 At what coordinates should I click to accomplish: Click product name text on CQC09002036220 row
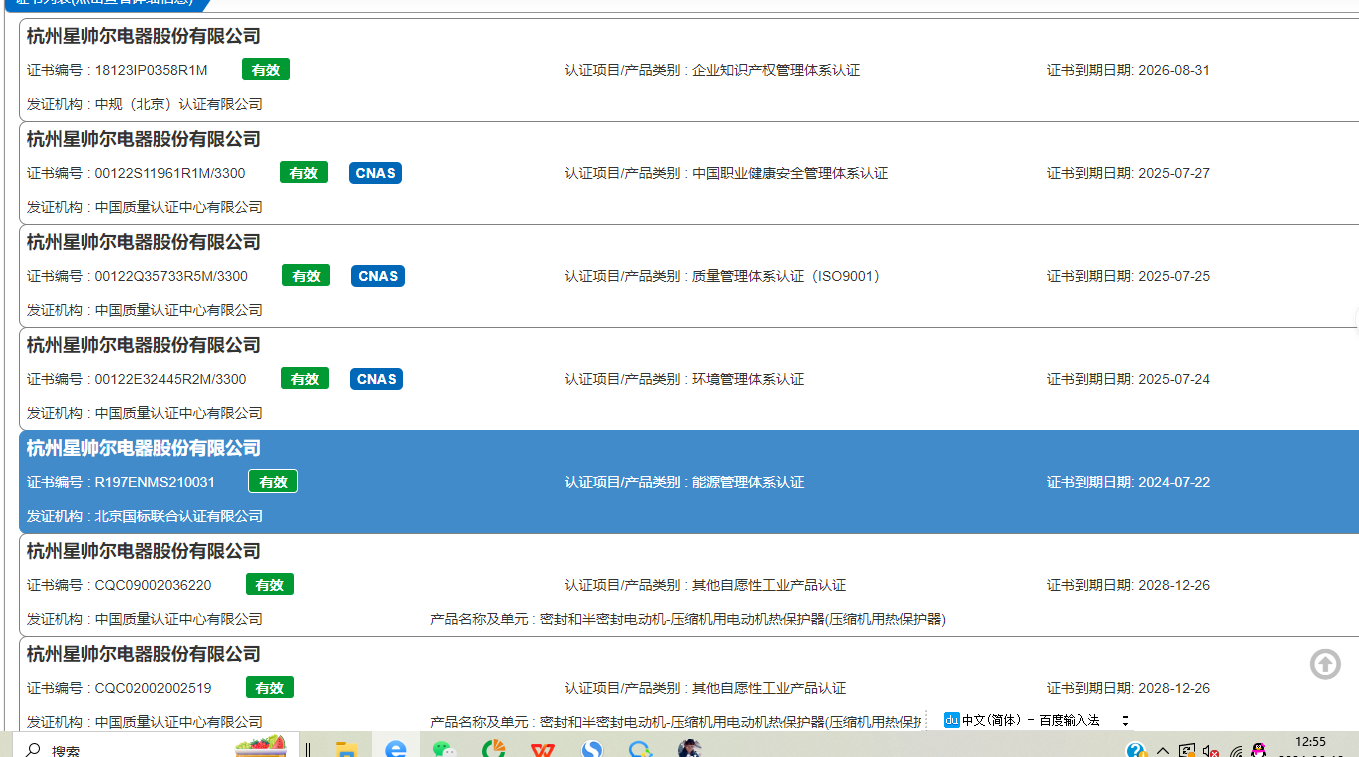coord(743,619)
